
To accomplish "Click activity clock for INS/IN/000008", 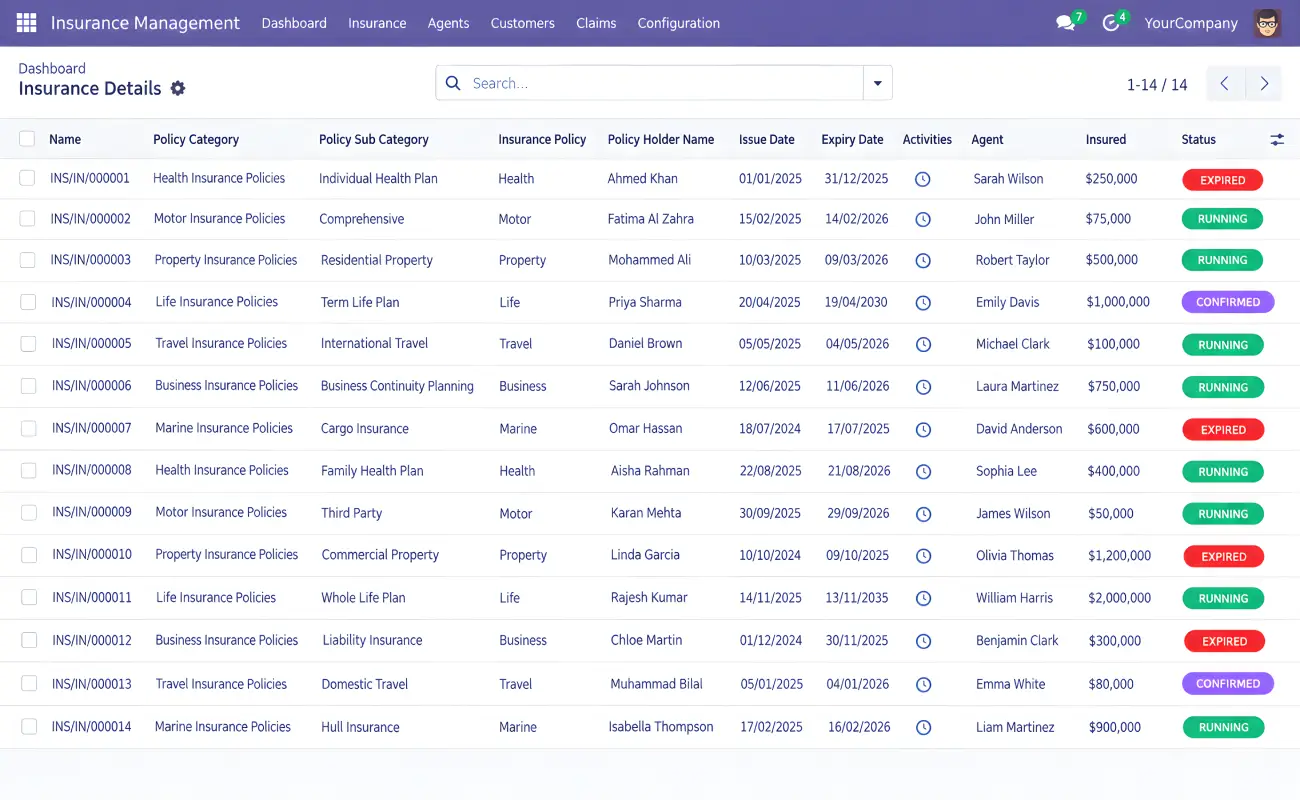I will tap(924, 471).
